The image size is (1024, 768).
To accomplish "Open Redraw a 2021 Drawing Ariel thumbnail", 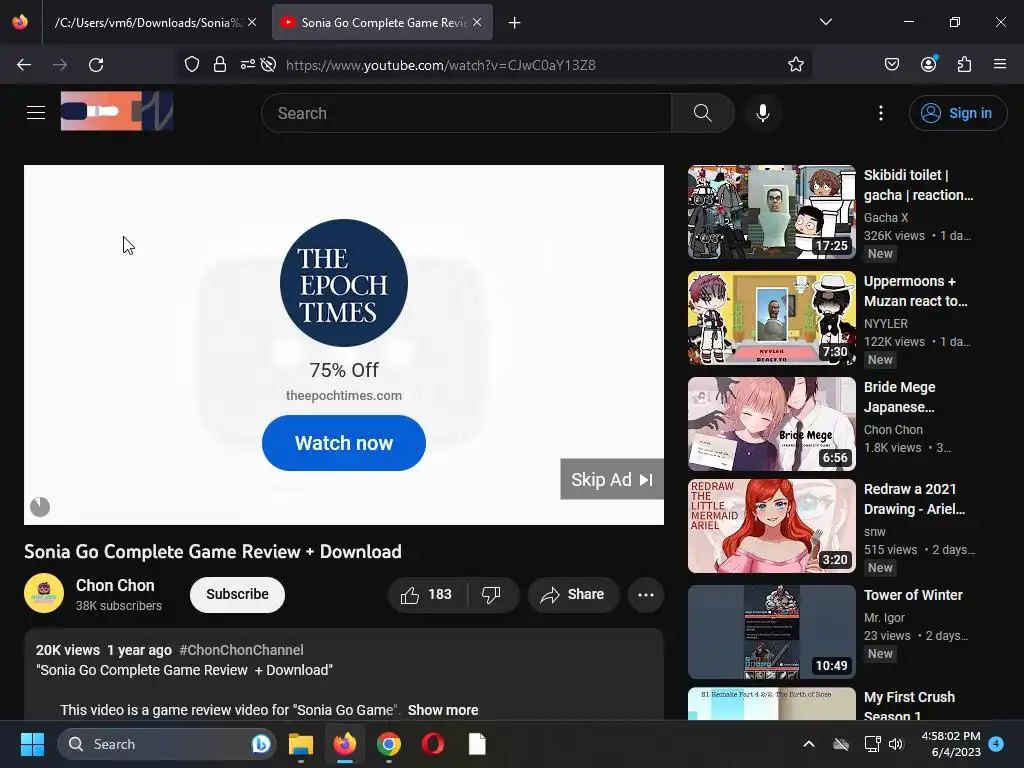I will 771,526.
